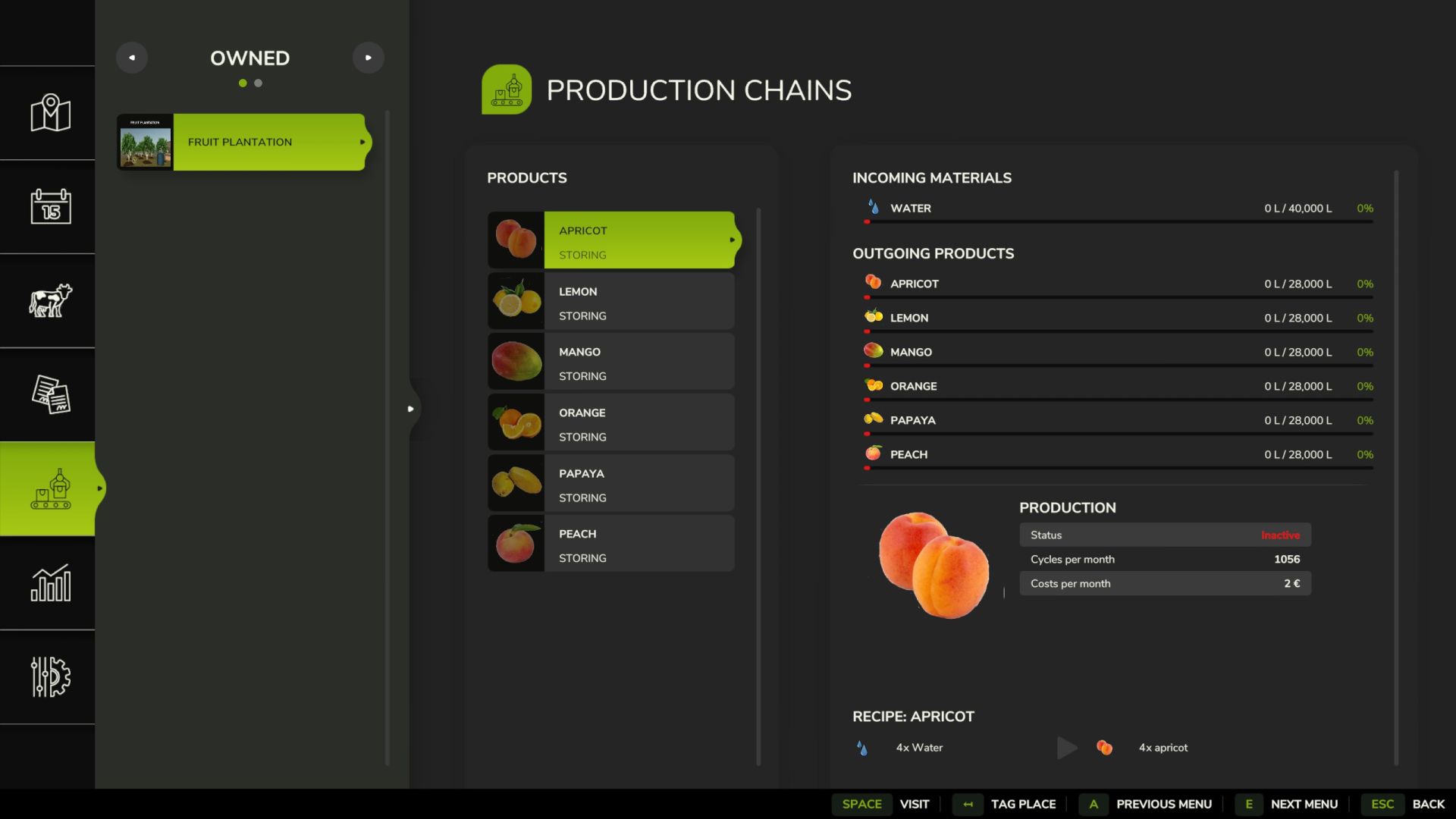
Task: Toggle Papaya product storing mode
Action: click(x=582, y=497)
